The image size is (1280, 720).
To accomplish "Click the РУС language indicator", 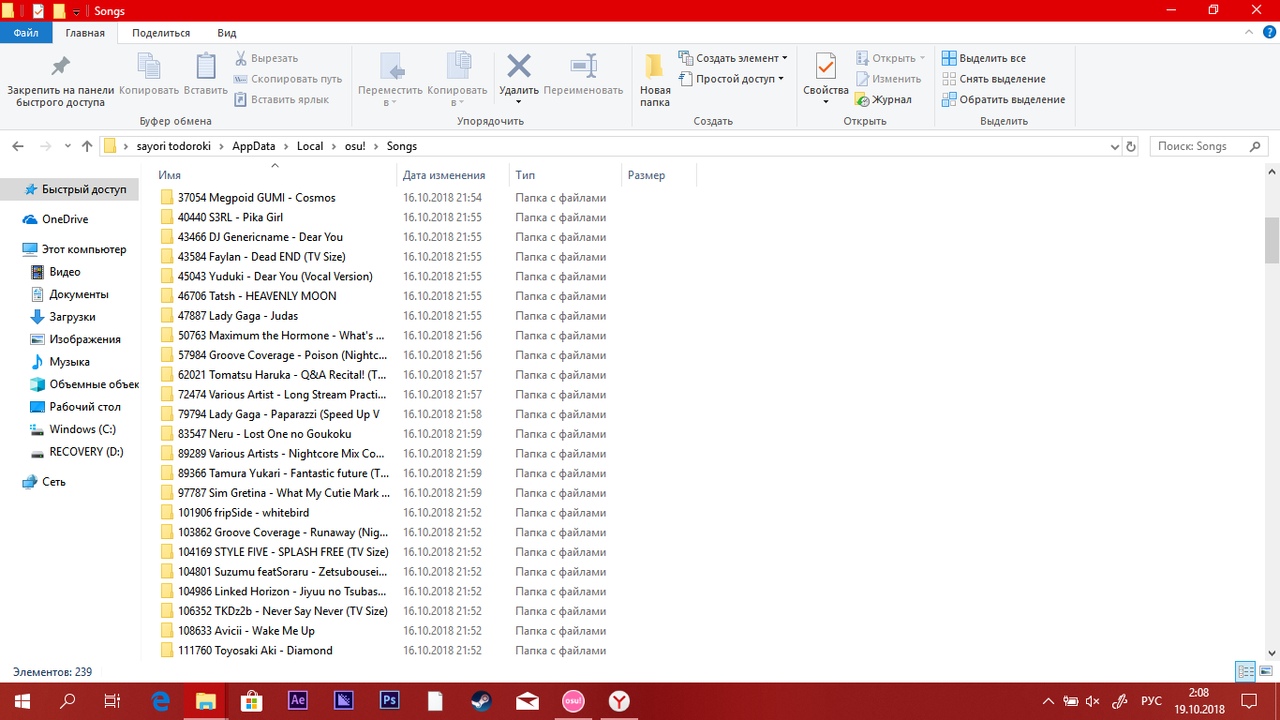I will [1151, 701].
